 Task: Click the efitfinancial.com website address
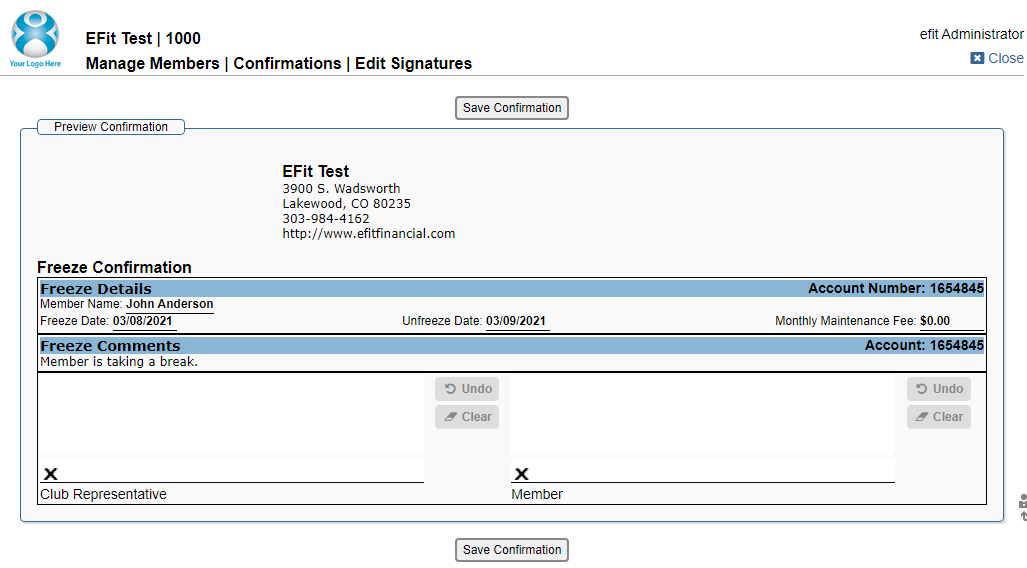click(369, 234)
